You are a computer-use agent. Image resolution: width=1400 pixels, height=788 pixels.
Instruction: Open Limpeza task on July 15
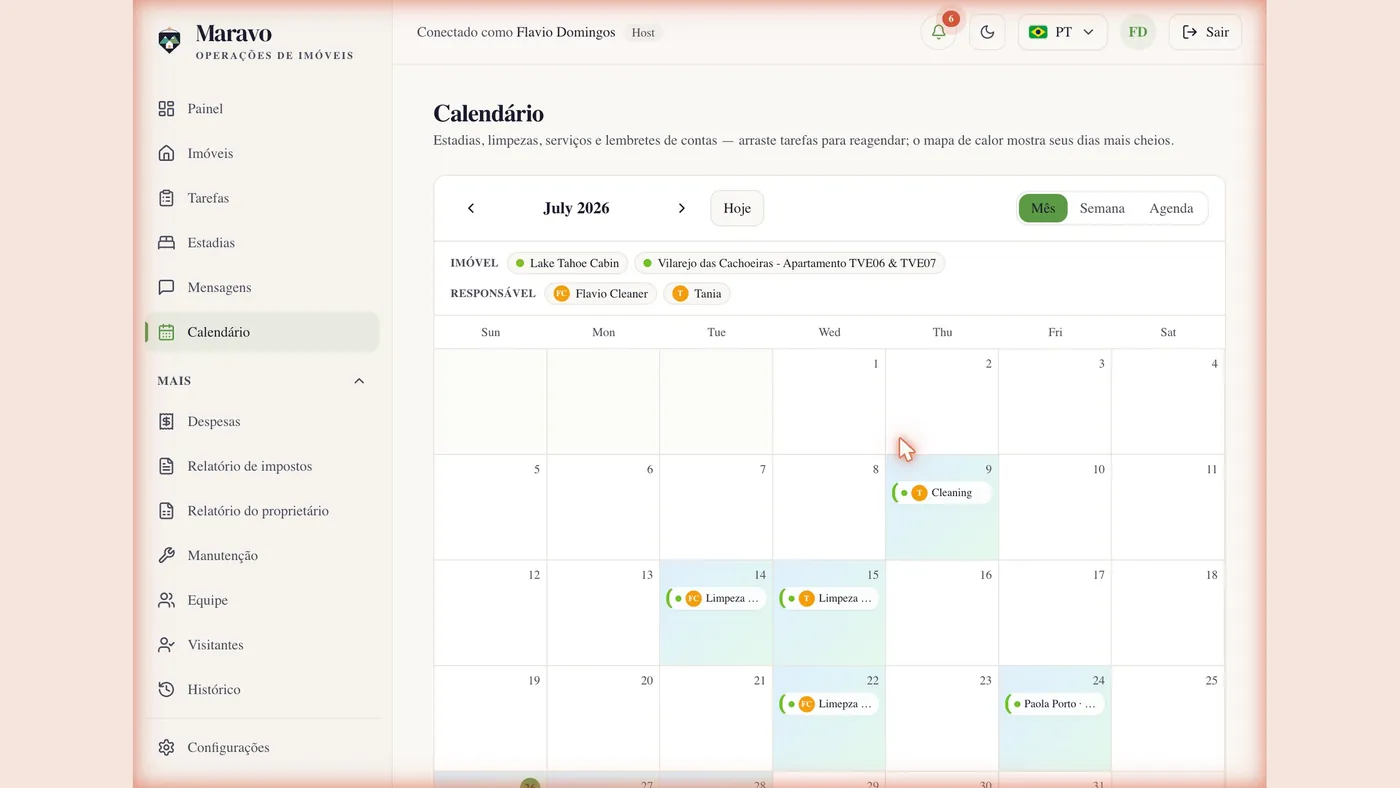tap(829, 599)
